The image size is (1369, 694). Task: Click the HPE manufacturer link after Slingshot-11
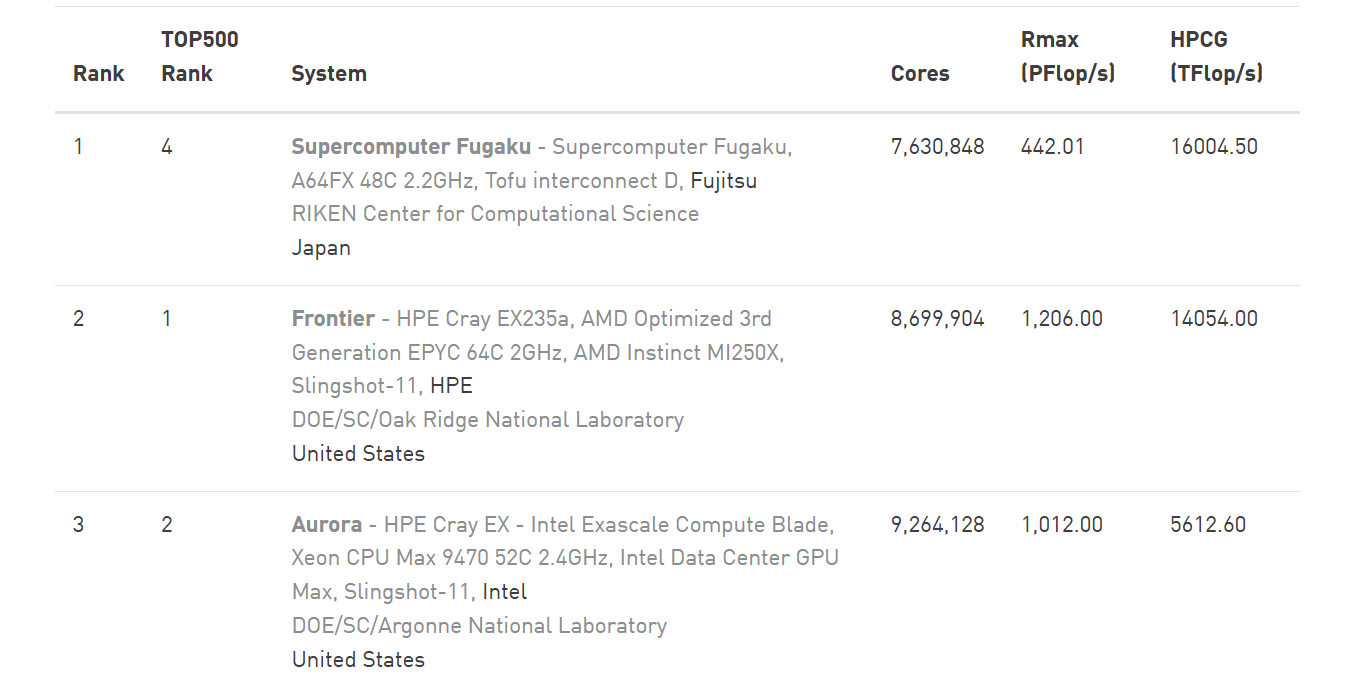point(451,386)
